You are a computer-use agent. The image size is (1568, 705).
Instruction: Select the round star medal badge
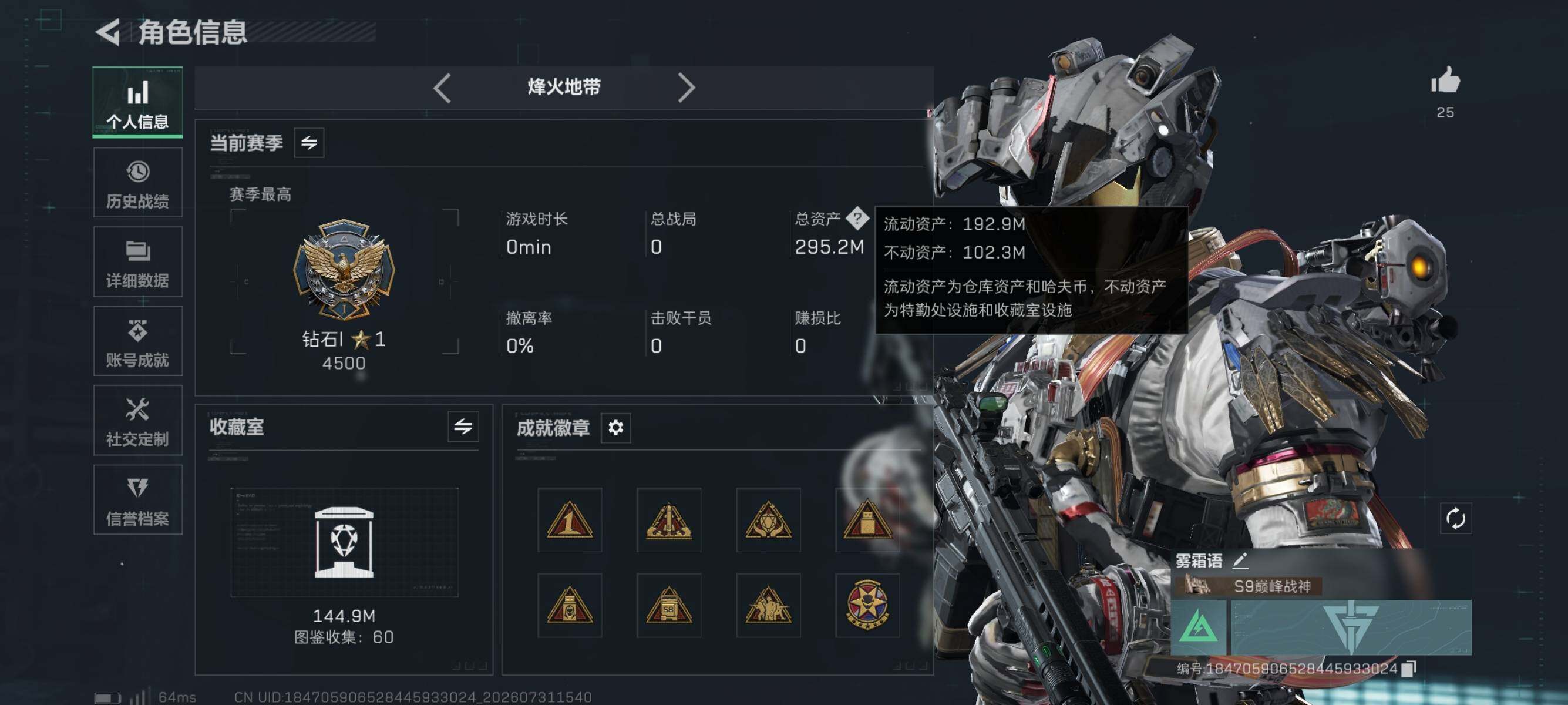point(867,605)
